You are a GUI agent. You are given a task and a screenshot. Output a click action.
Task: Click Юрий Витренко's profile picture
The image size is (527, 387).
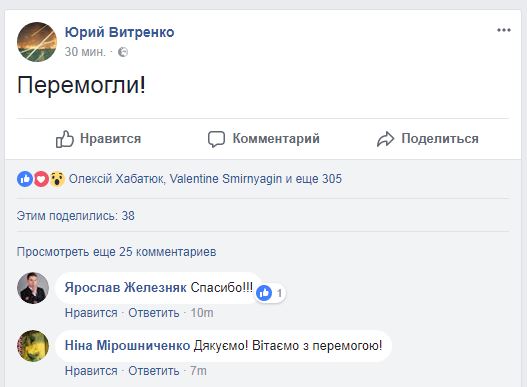[x=37, y=42]
